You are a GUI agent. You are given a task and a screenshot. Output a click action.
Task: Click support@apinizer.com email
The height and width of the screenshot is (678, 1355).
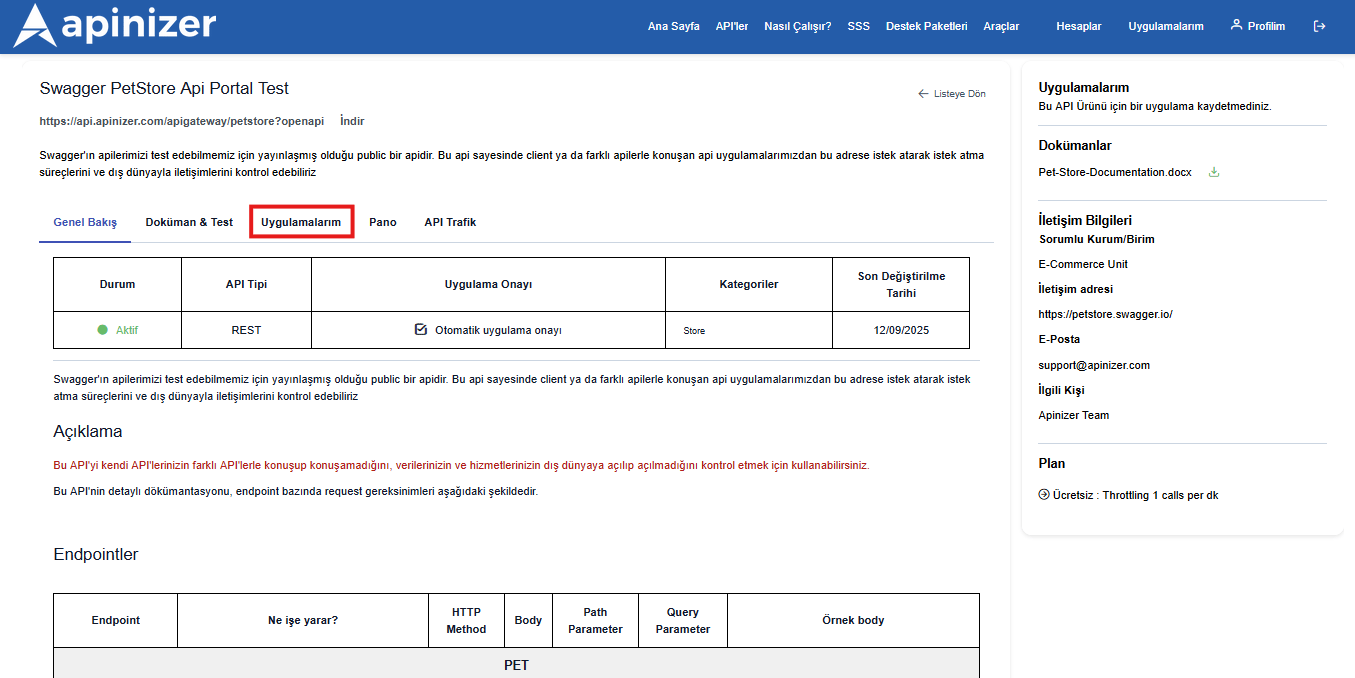tap(1094, 365)
